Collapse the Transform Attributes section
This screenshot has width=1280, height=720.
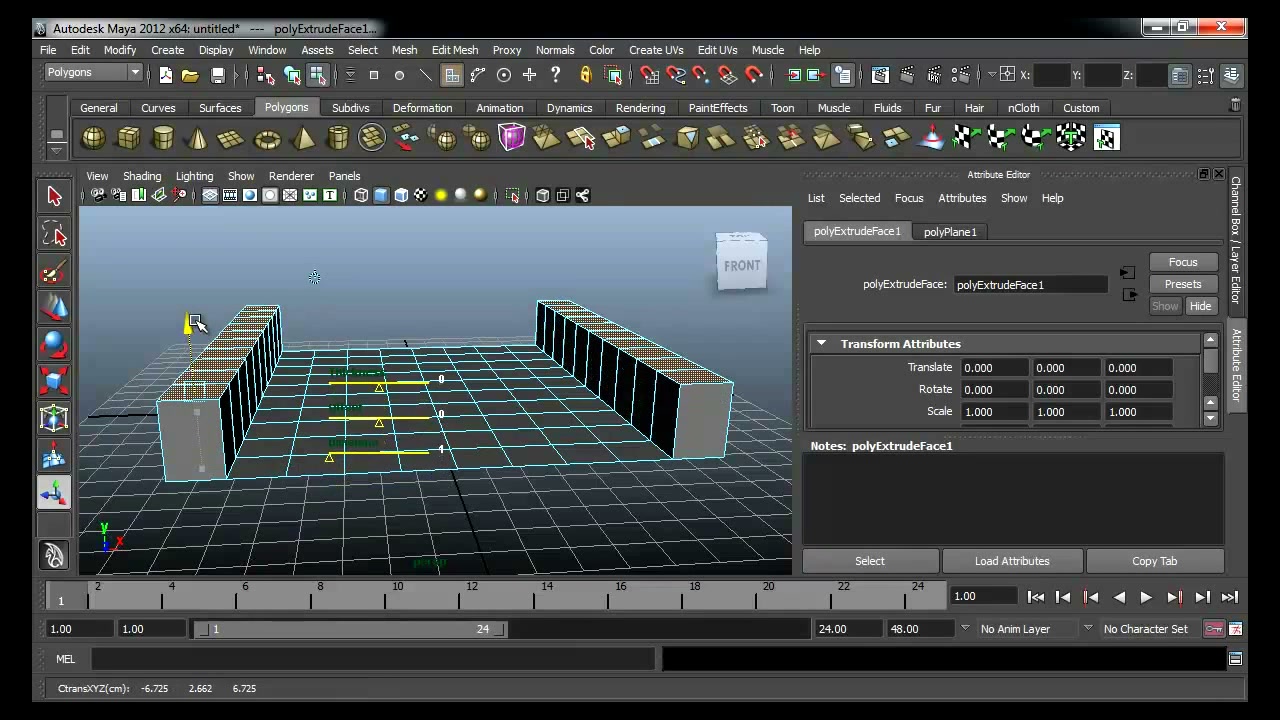(821, 344)
